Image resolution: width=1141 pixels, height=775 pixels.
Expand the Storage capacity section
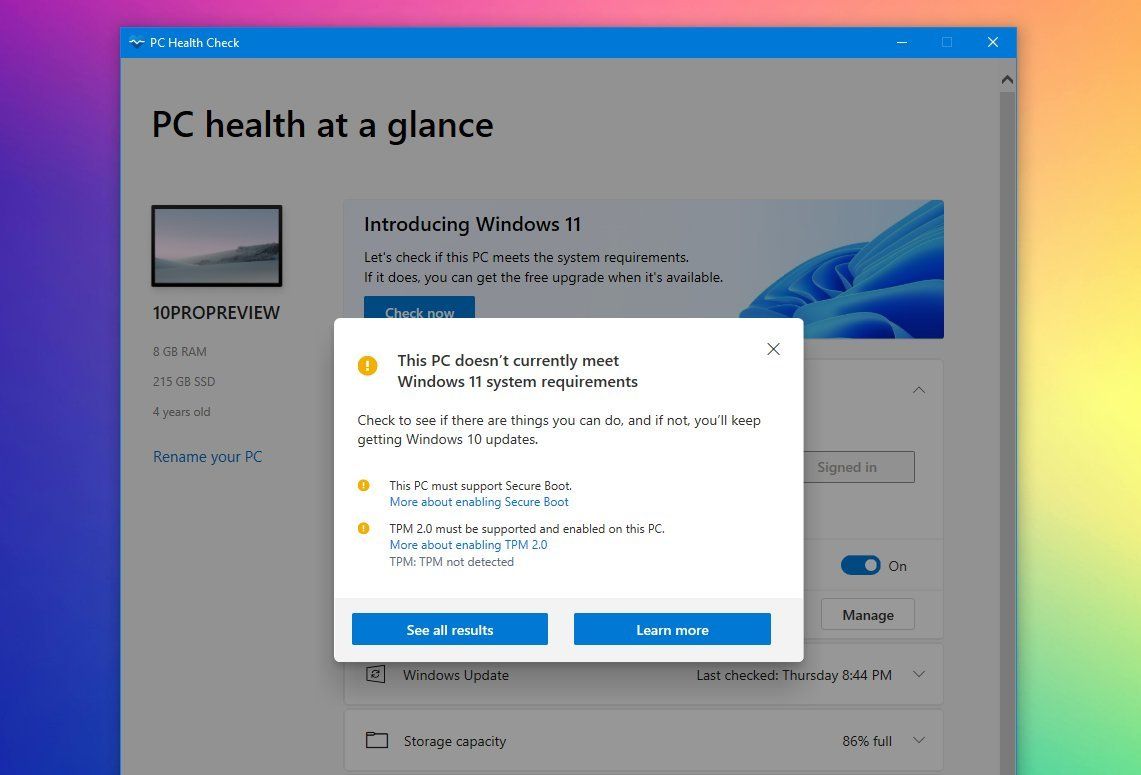pos(918,740)
